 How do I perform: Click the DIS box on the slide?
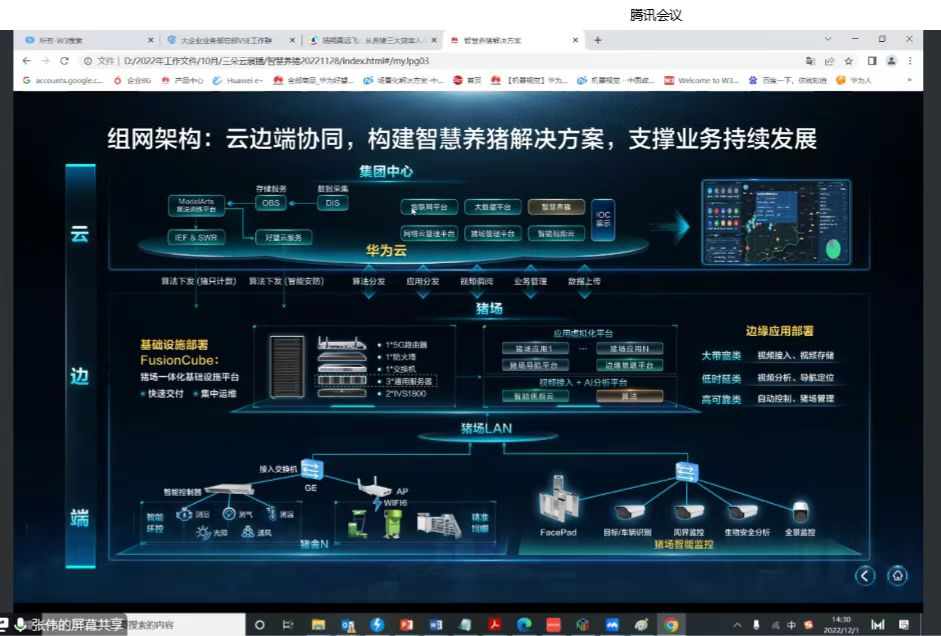332,203
